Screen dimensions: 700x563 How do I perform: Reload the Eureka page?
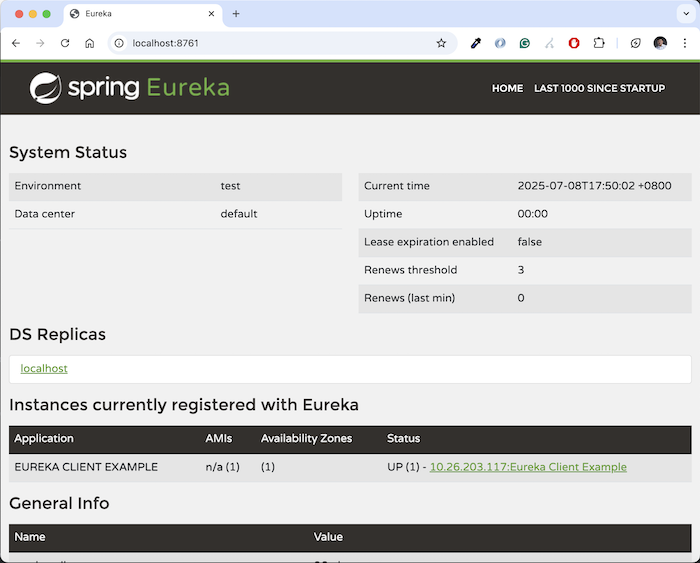[x=65, y=43]
